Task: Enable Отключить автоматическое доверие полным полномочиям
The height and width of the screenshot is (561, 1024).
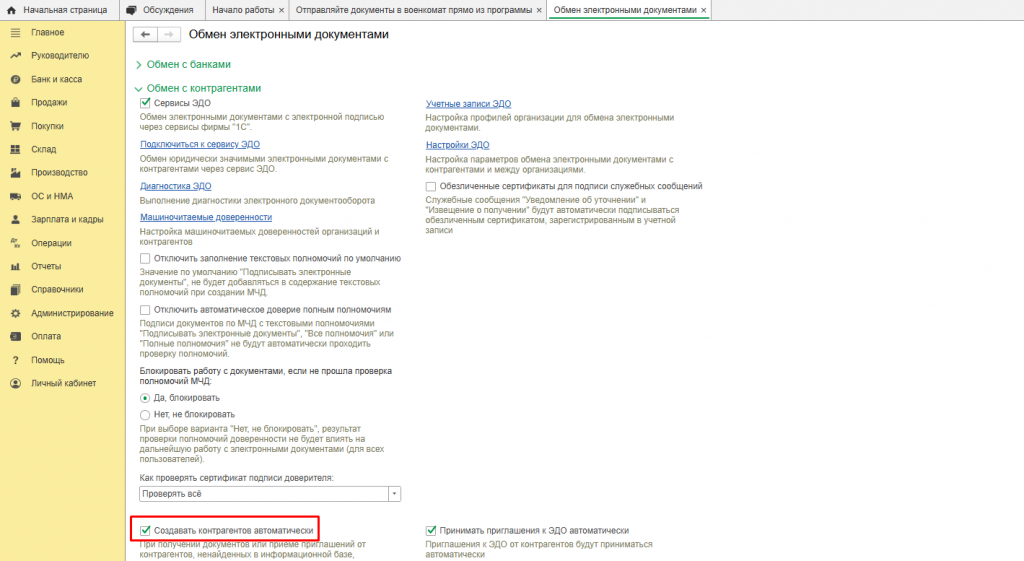Action: (x=145, y=310)
